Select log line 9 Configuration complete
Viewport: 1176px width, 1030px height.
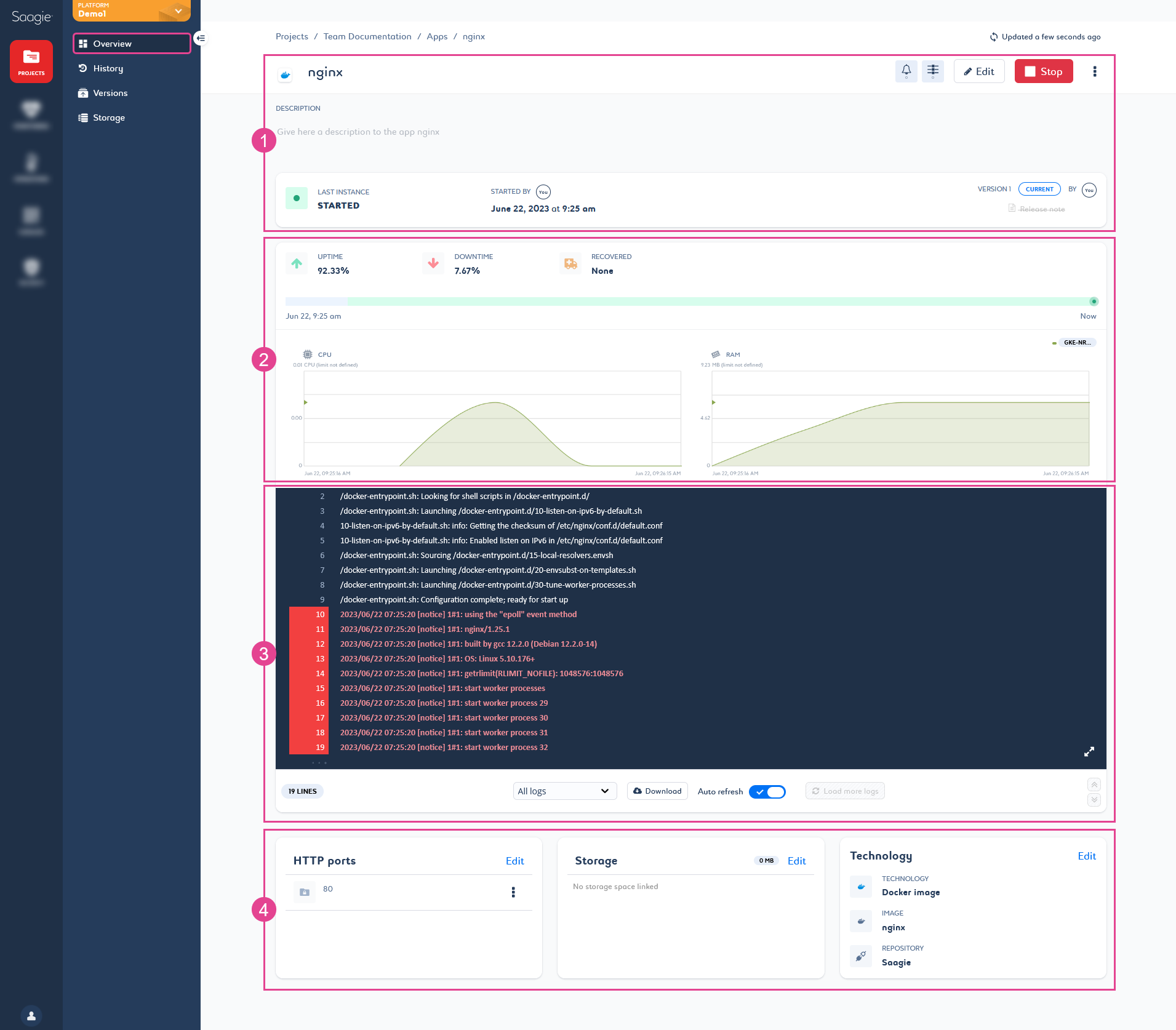coord(454,599)
